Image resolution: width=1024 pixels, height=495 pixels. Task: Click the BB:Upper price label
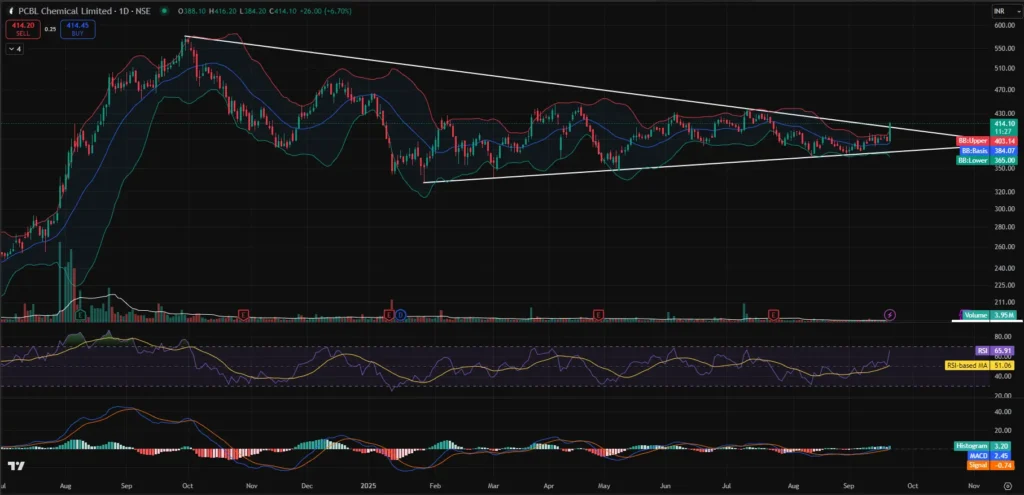[x=974, y=141]
